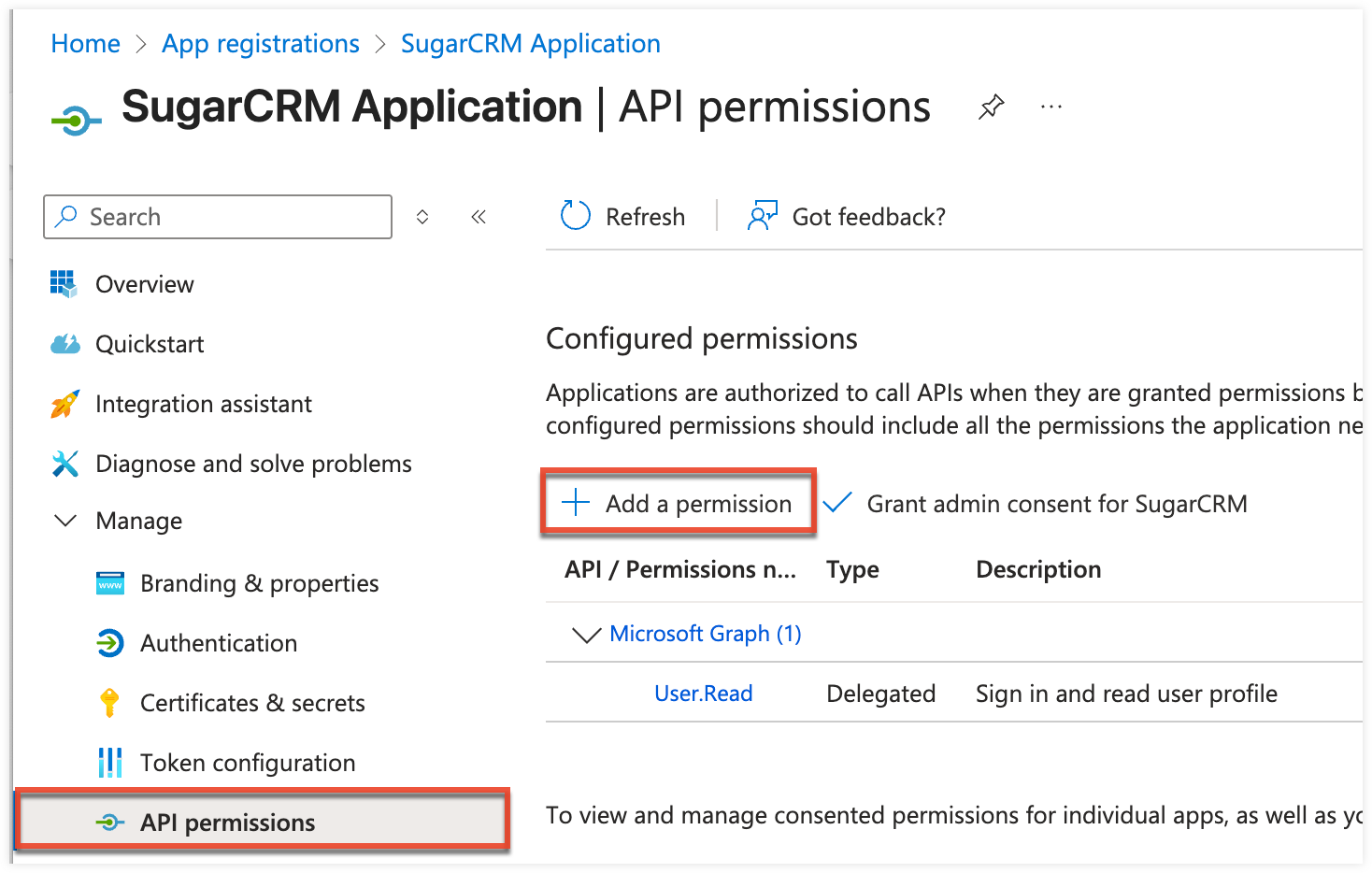Switch to the API permissions section
This screenshot has width=1372, height=873.
tap(226, 822)
